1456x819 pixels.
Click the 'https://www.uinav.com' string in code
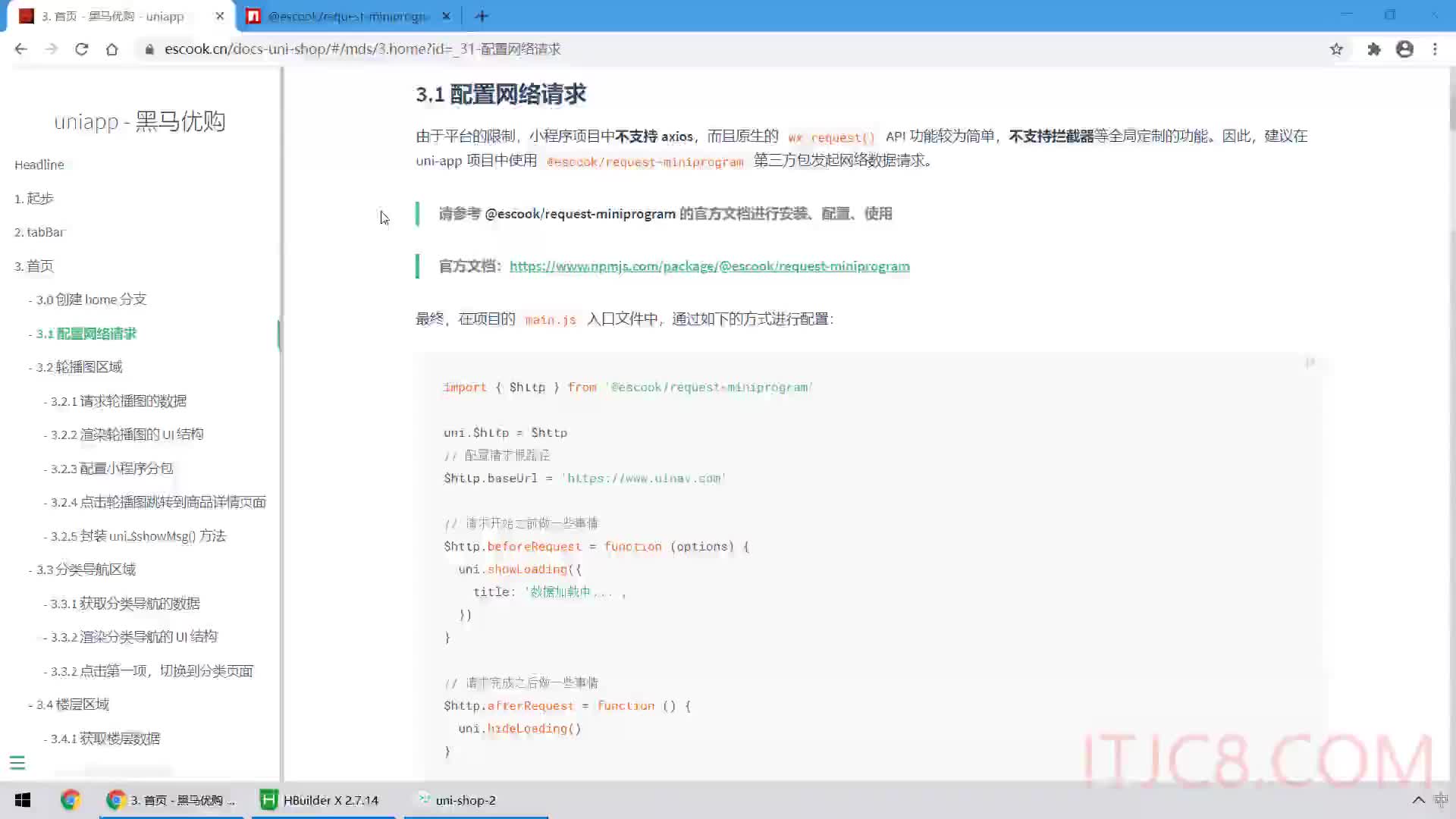click(x=644, y=479)
